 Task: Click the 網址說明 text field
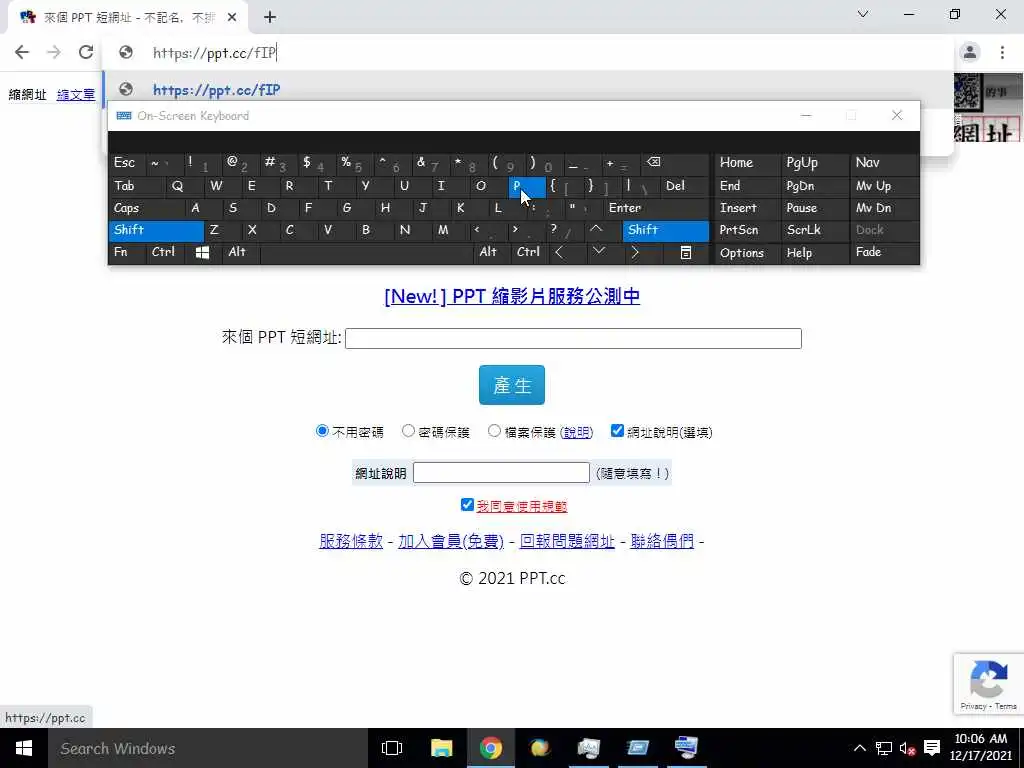pos(501,473)
